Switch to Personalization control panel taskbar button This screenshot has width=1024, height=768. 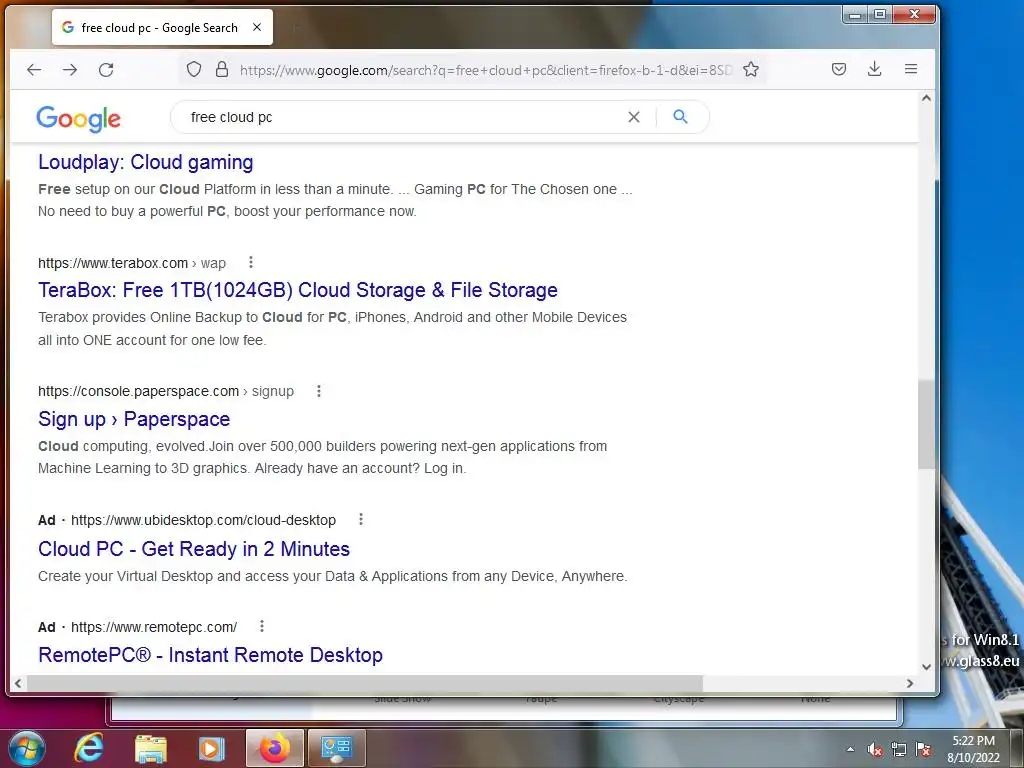[x=336, y=748]
